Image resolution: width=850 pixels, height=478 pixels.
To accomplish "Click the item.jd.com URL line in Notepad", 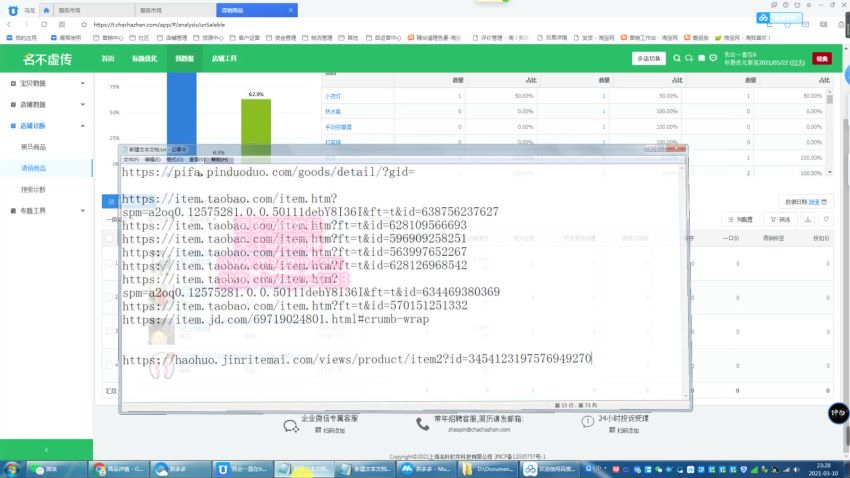I will tap(275, 319).
